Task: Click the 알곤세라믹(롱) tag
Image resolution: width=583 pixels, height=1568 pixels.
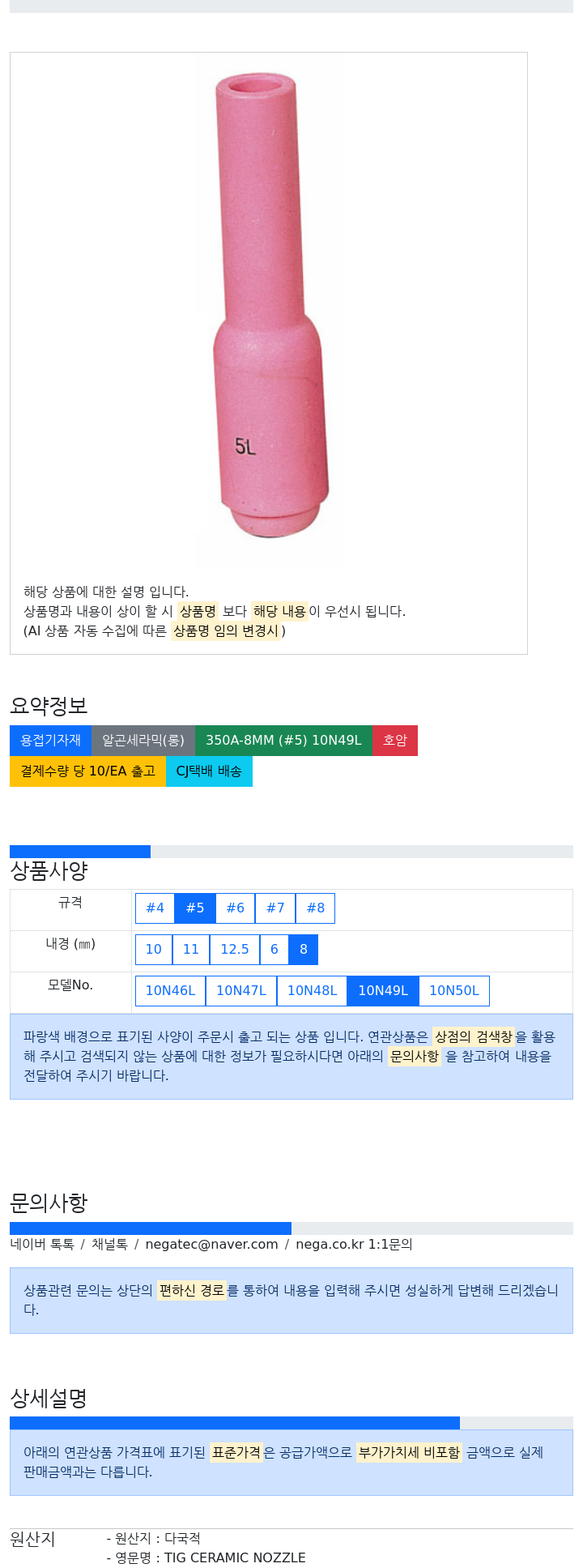Action: 143,740
